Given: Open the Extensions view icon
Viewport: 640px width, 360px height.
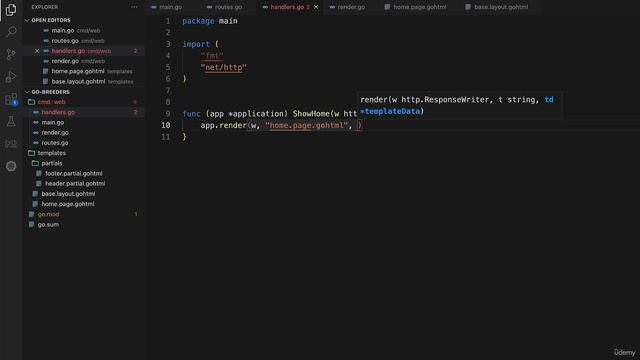Looking at the screenshot, I should click(11, 99).
